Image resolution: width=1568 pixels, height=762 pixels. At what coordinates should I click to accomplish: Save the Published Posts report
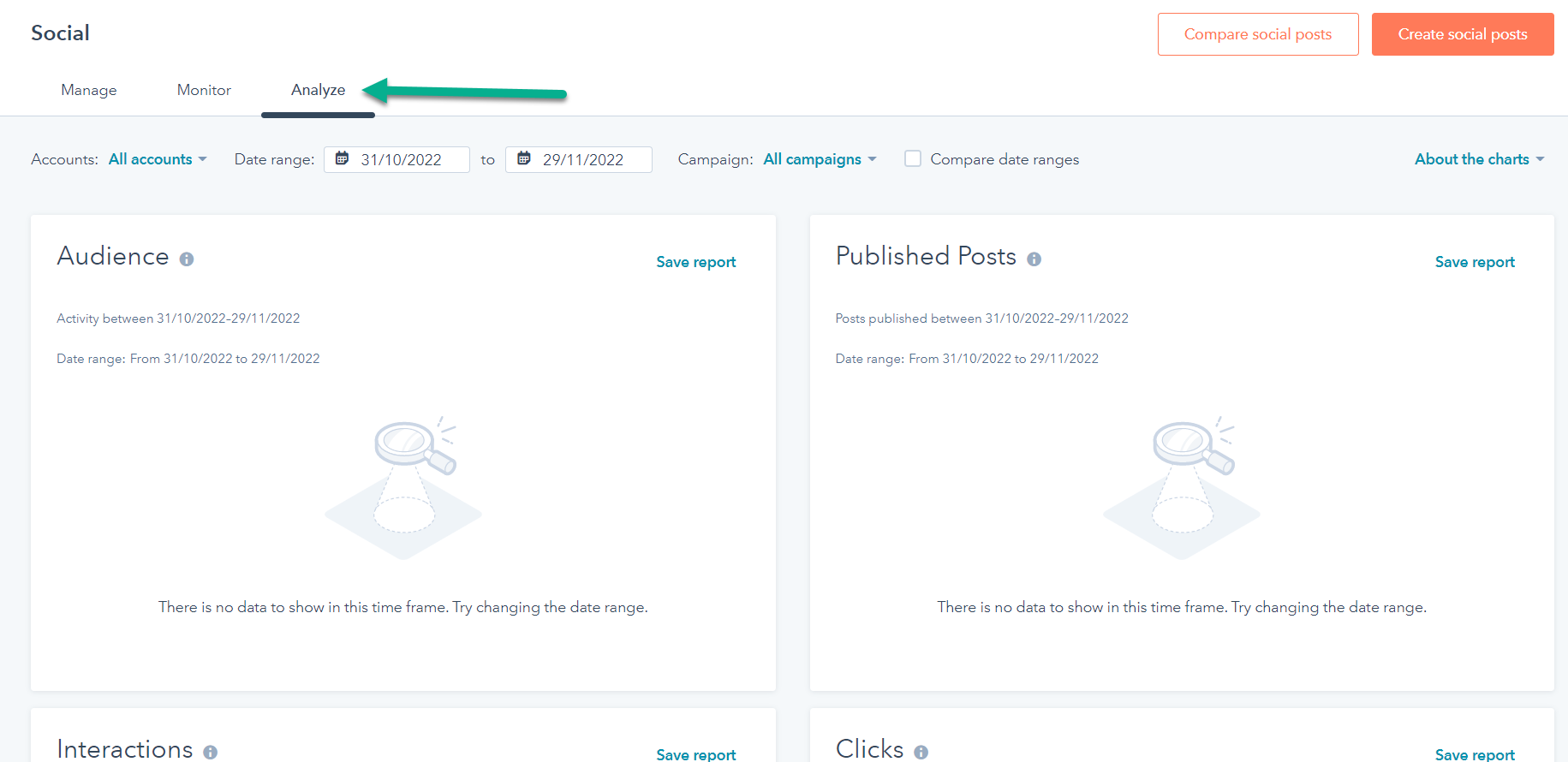click(x=1475, y=262)
